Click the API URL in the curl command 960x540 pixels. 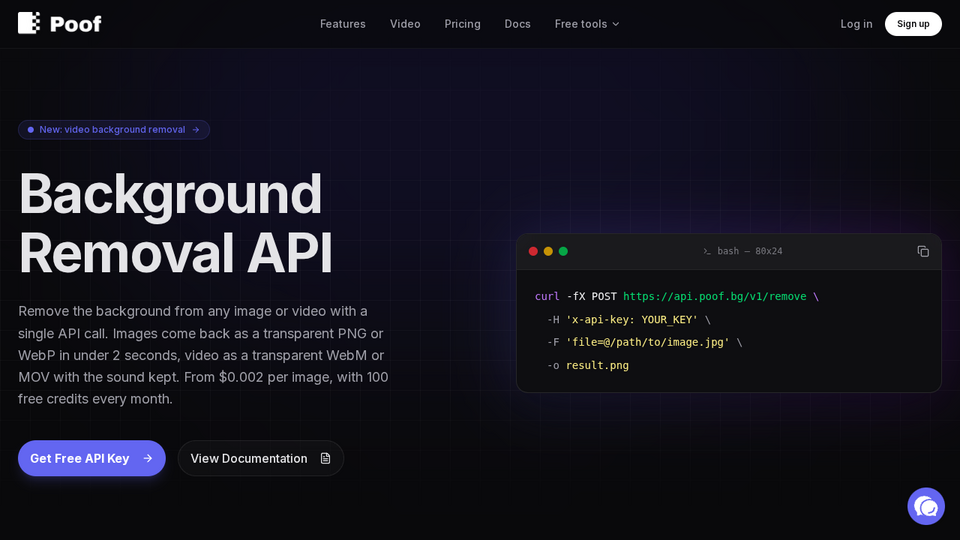pos(714,296)
